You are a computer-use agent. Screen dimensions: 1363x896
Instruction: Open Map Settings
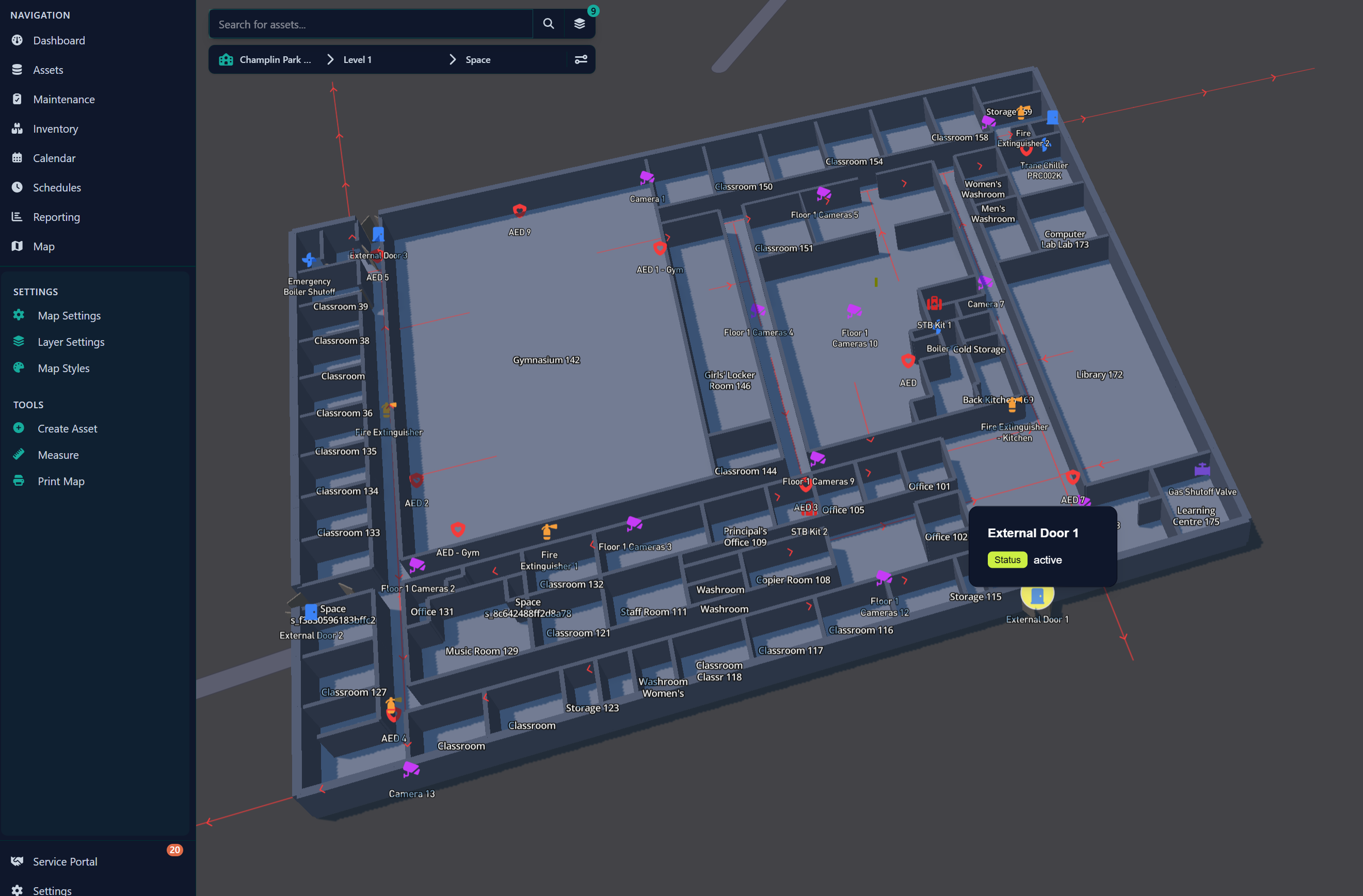(x=69, y=316)
